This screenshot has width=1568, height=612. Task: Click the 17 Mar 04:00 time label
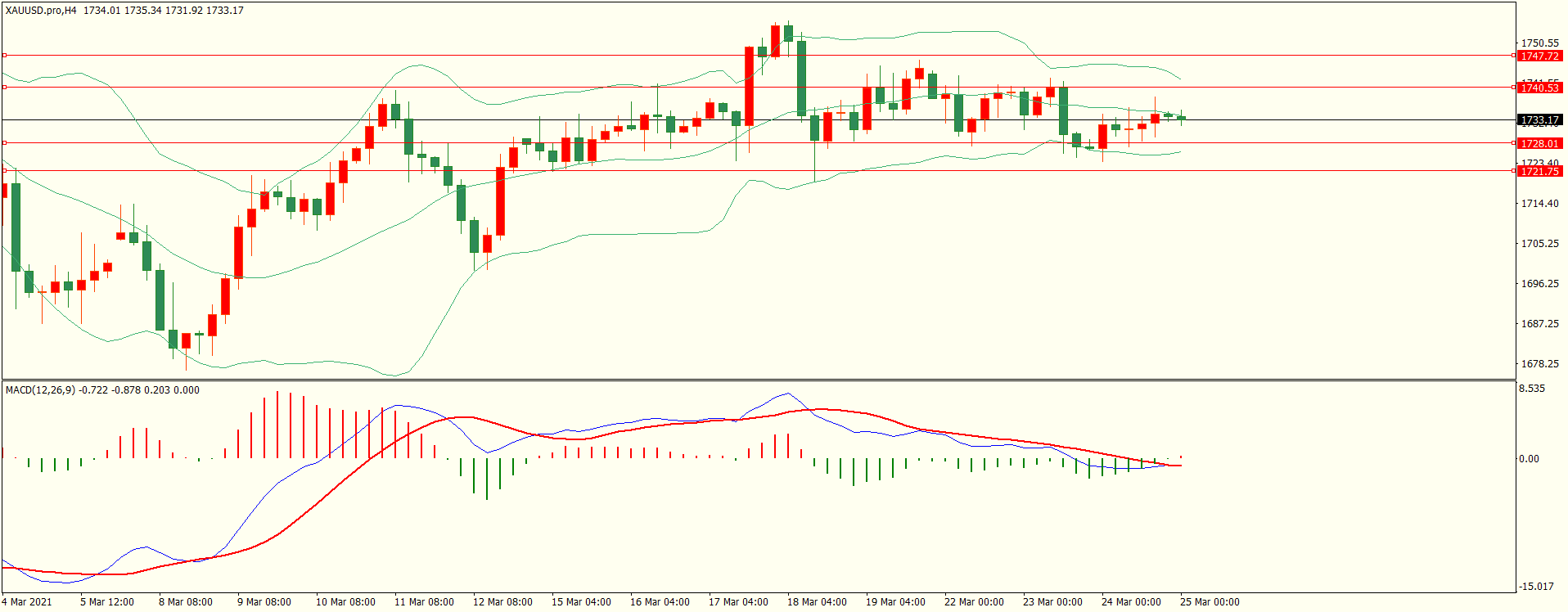(738, 602)
